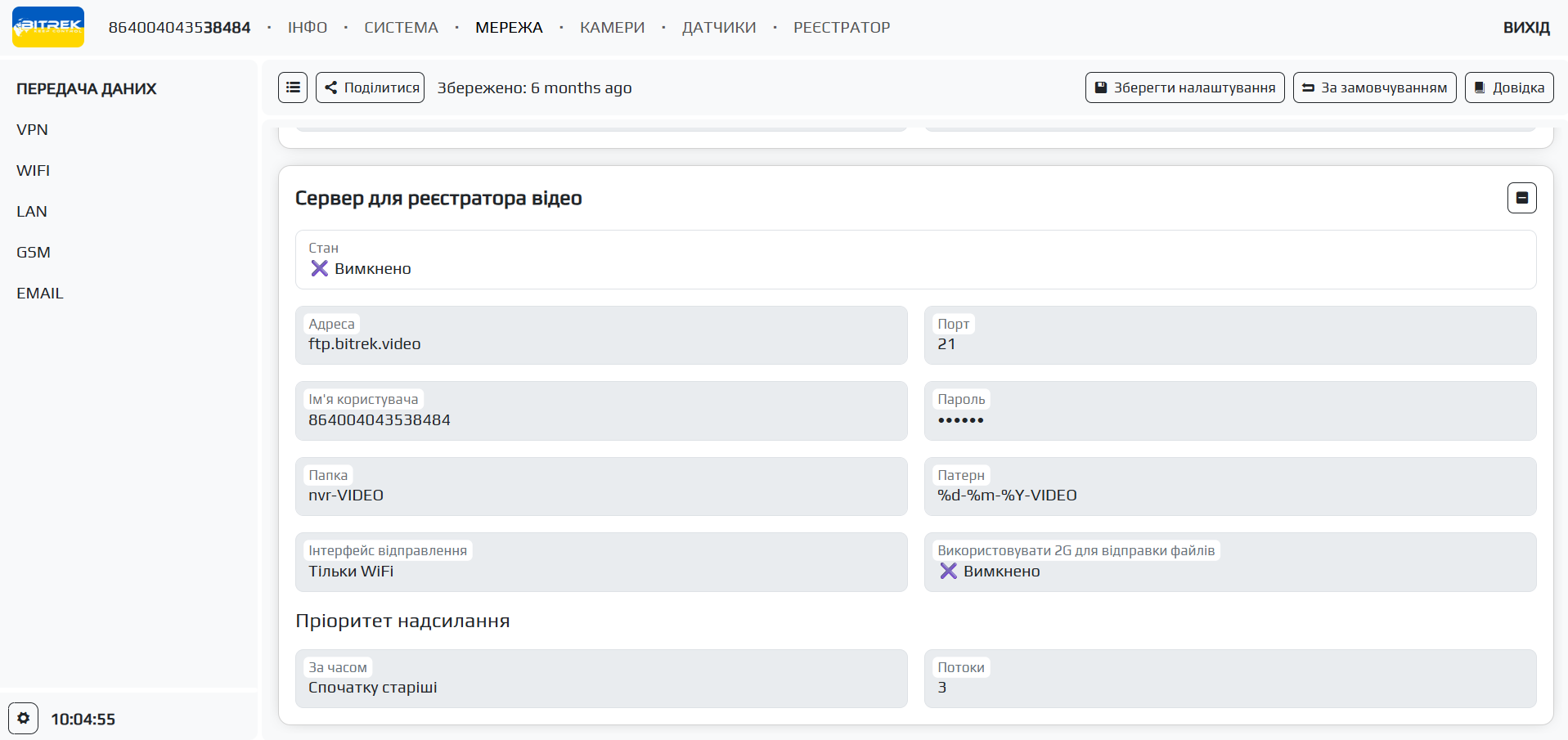1568x740 pixels.
Task: Click the Поділитися share button
Action: coord(371,87)
